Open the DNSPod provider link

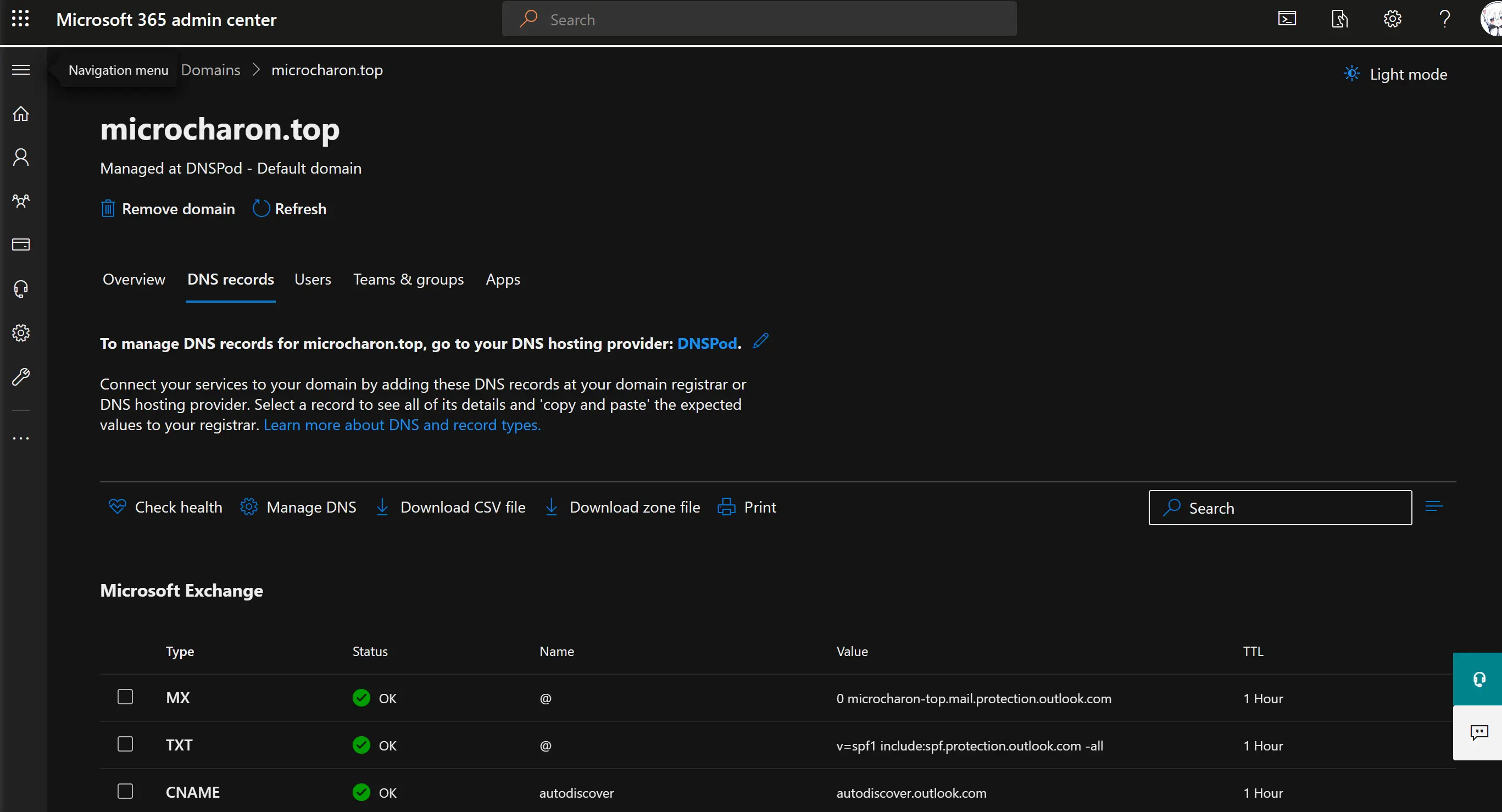(x=707, y=343)
